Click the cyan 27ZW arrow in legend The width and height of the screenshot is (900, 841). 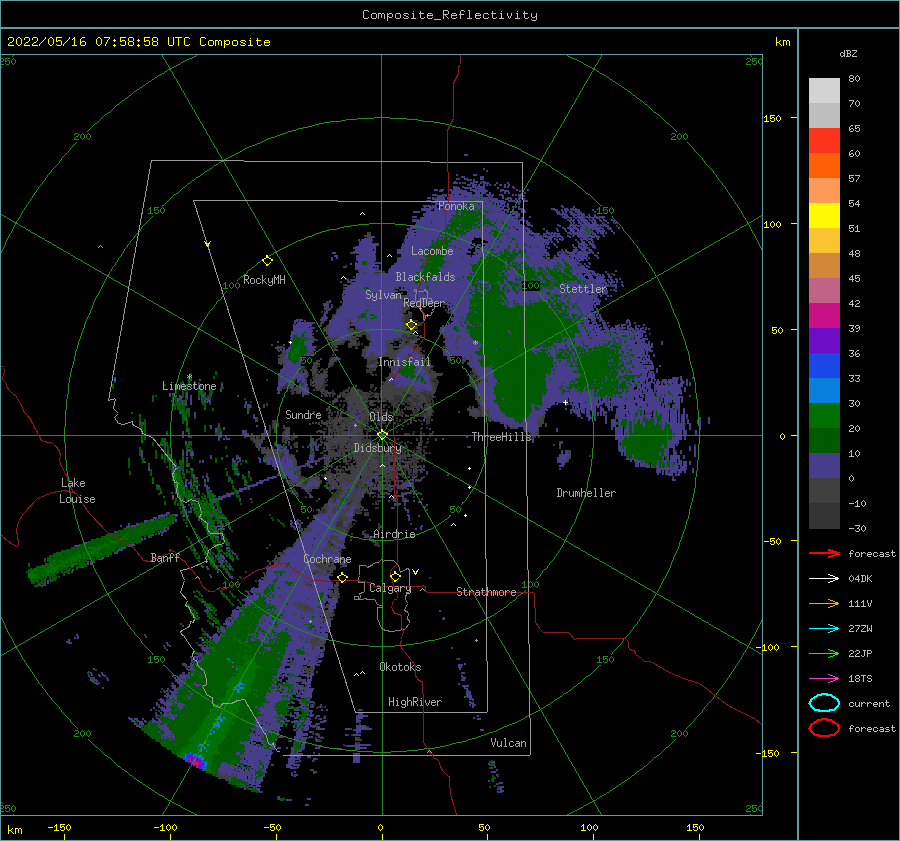[824, 629]
